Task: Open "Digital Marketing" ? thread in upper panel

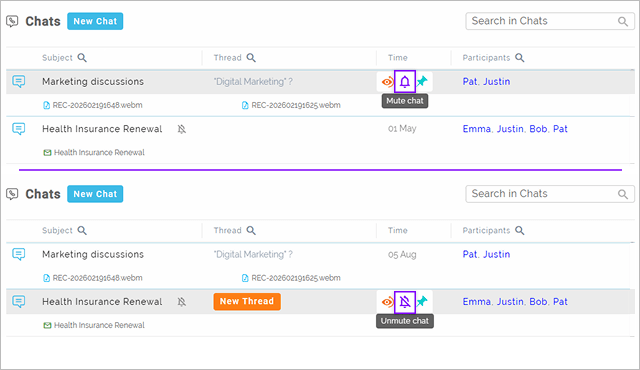Action: (253, 82)
